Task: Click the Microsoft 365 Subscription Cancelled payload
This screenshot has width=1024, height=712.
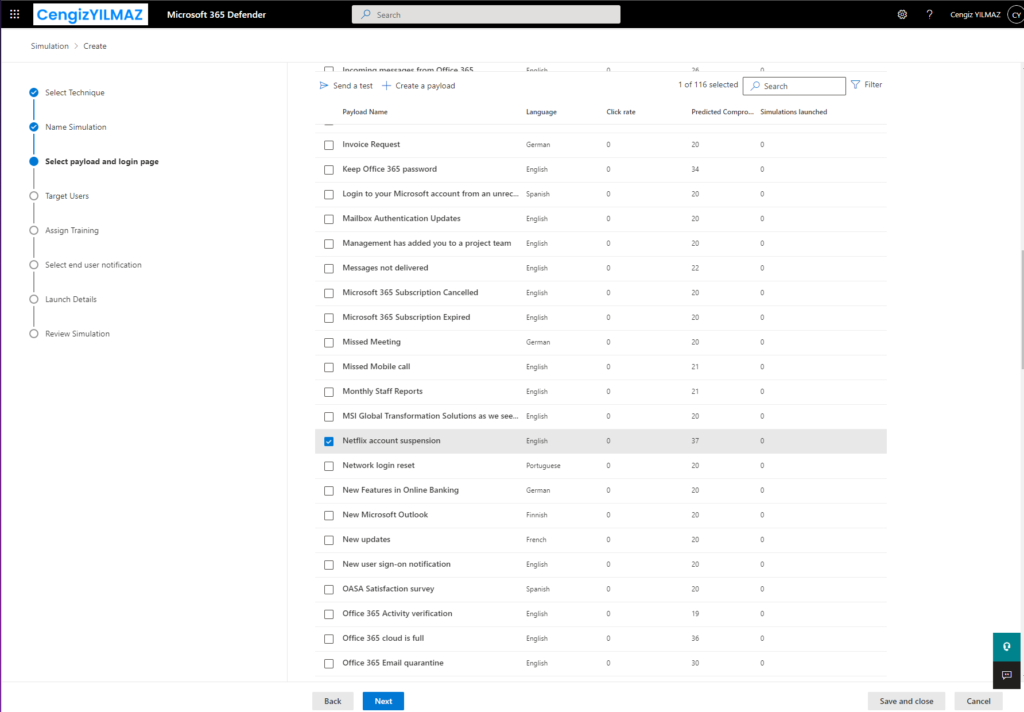Action: (410, 293)
